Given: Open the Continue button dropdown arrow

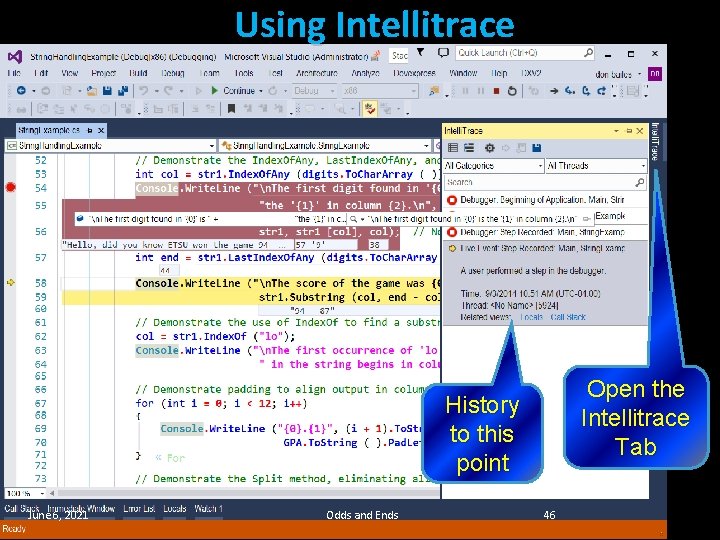Looking at the screenshot, I should click(x=261, y=91).
